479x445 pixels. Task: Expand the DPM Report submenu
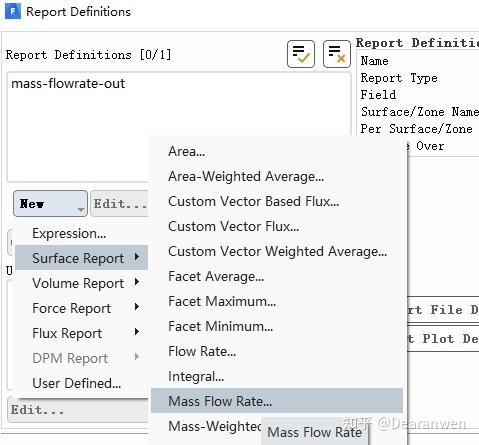81,358
